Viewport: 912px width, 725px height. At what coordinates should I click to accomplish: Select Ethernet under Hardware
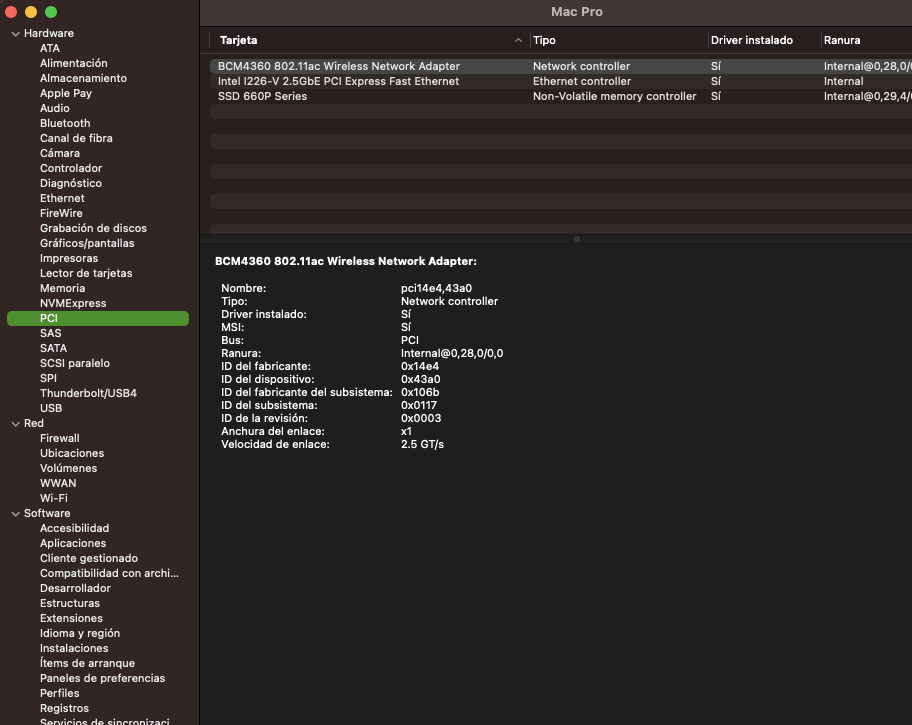(62, 198)
